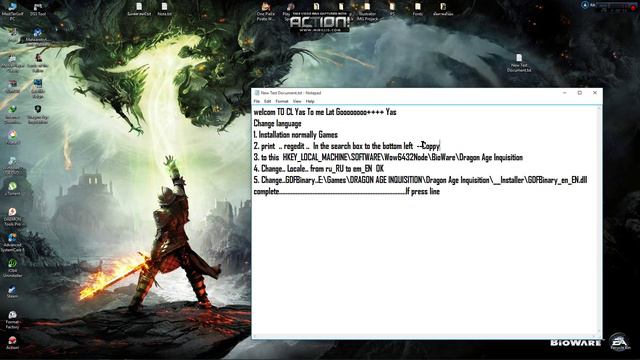Click the 'If press line' text

click(x=423, y=191)
